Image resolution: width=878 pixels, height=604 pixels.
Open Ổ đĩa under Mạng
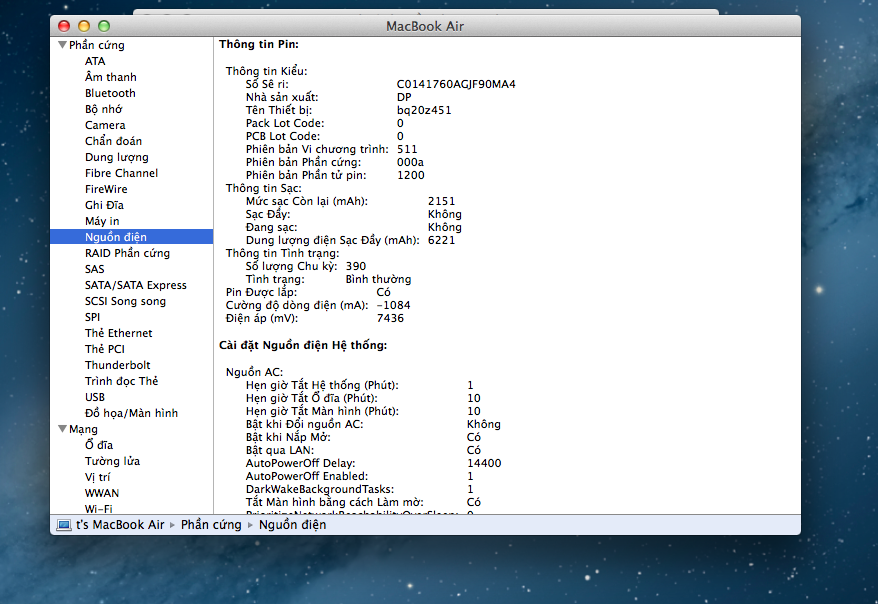99,445
